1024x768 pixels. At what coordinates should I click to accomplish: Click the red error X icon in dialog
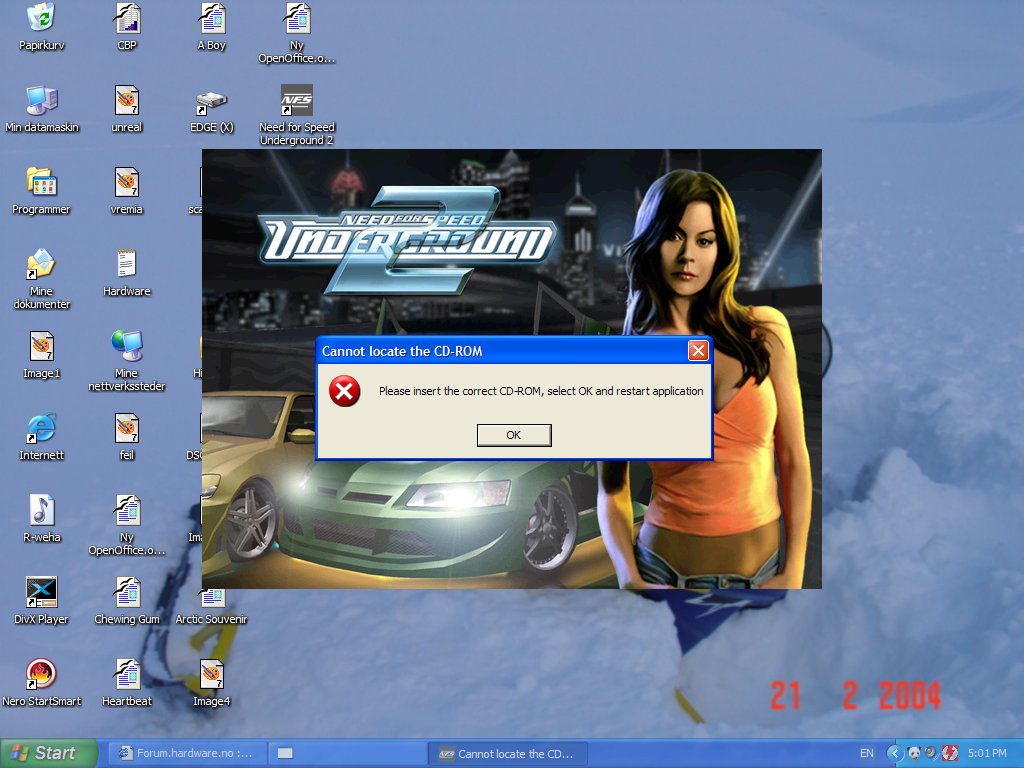tap(344, 391)
